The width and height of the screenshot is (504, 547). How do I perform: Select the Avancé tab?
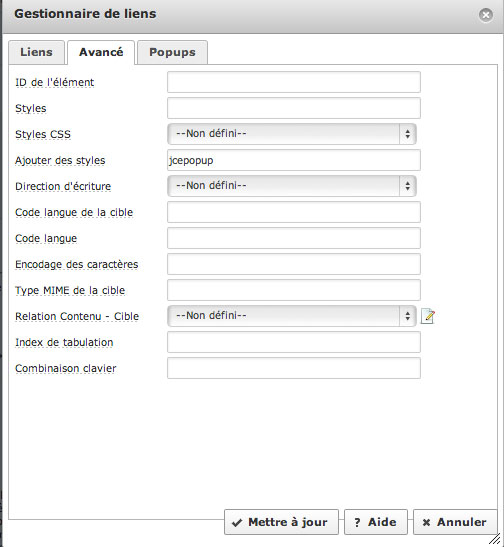click(x=101, y=52)
